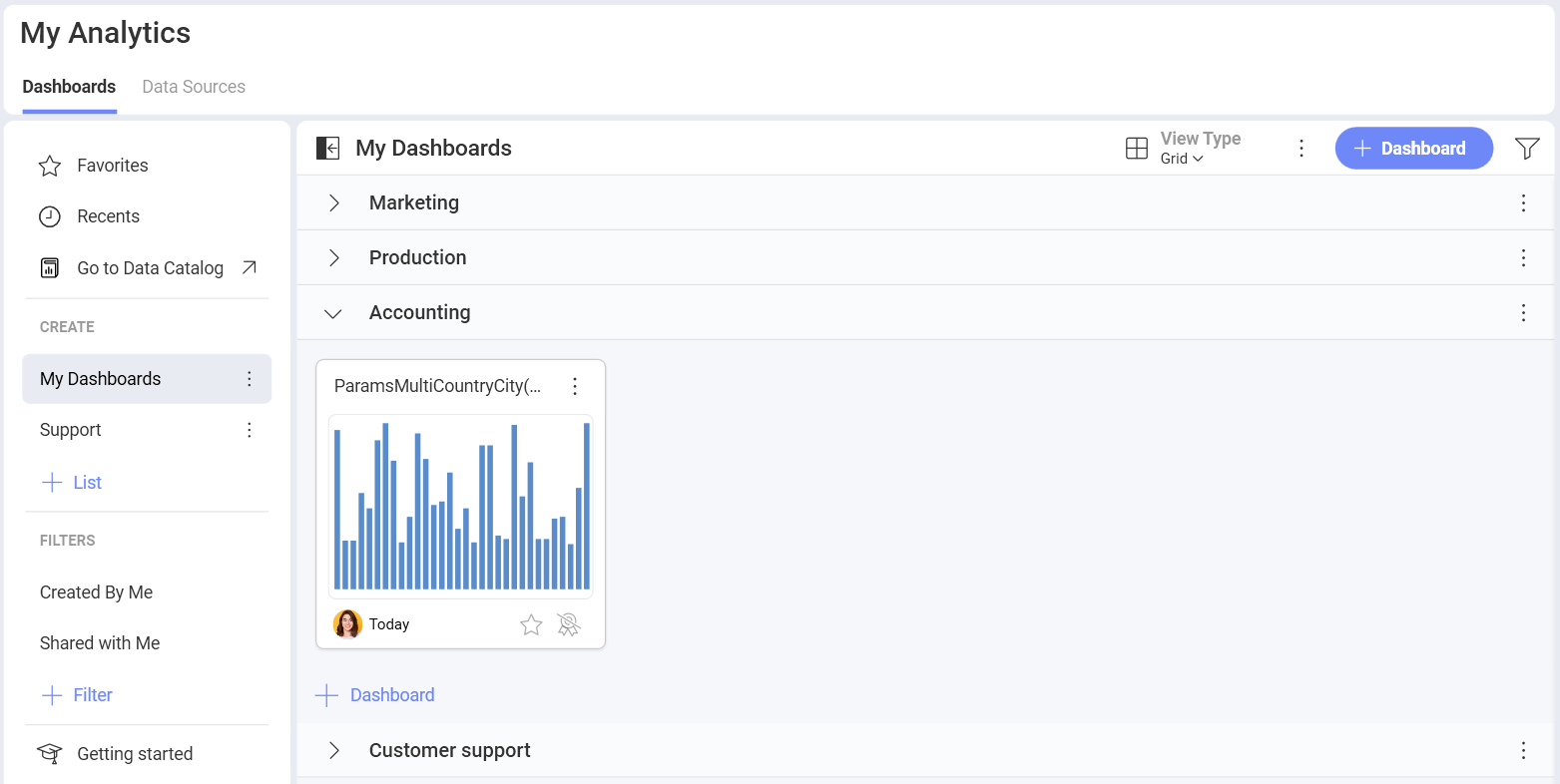The image size is (1560, 784).
Task: Click the blue + Dashboard button
Action: 1414,149
